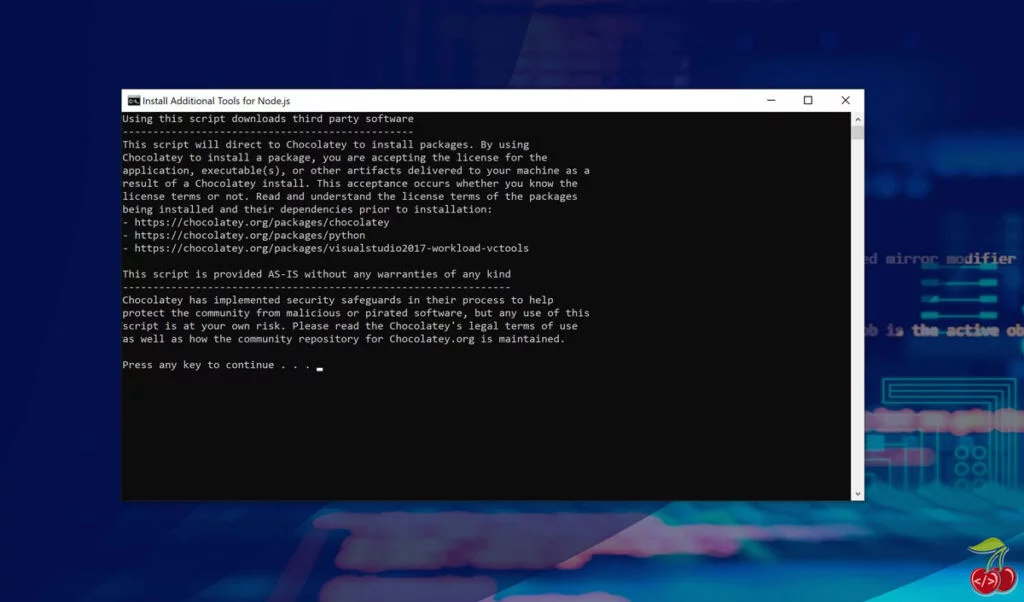Click the line starting "protect the community from malicious"

(356, 313)
